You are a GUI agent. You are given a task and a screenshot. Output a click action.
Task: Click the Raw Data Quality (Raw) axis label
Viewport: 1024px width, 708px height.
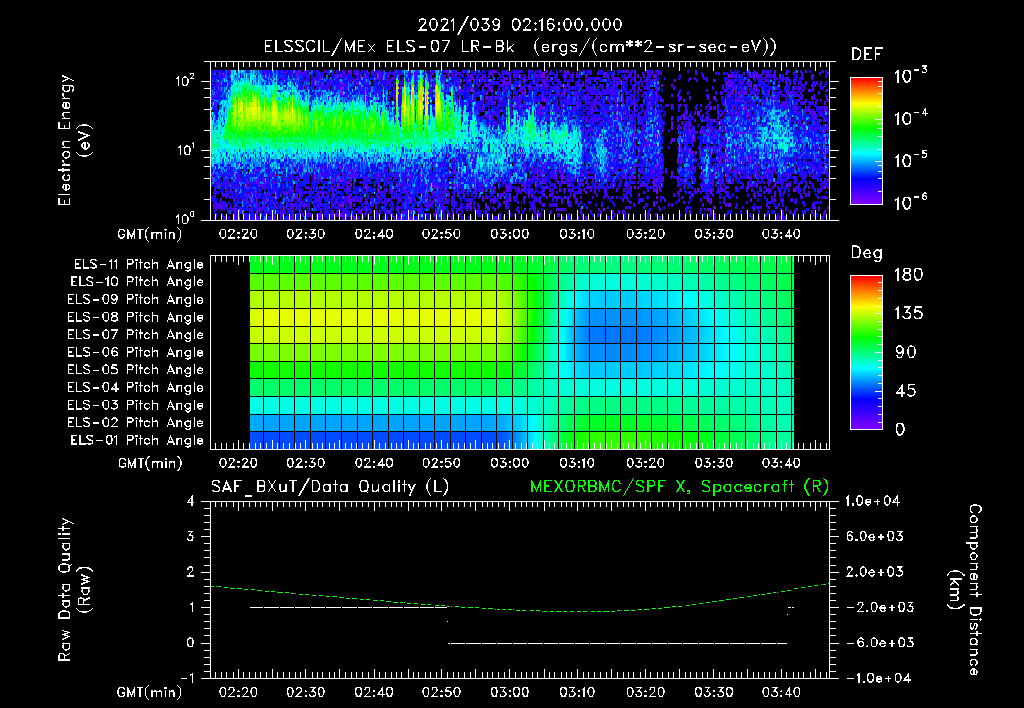(74, 590)
